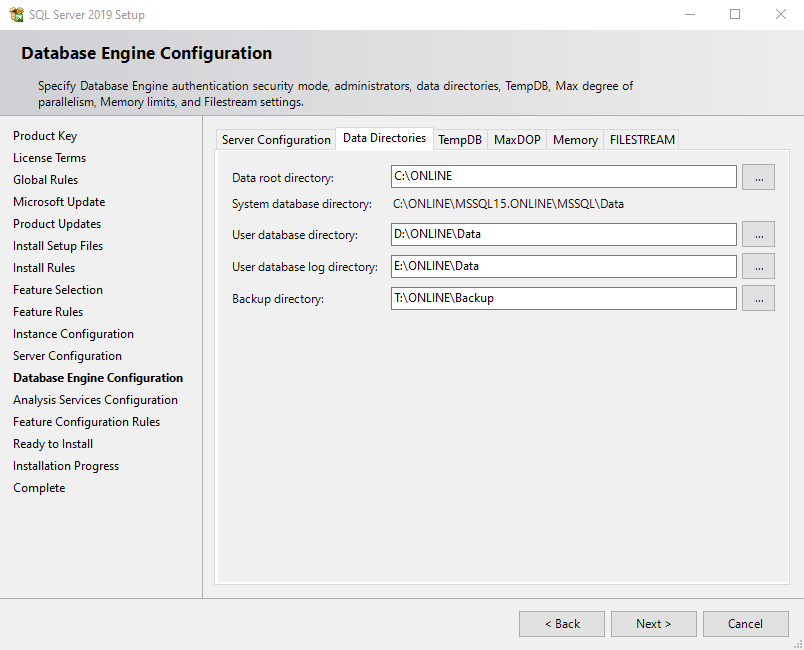Go to the Memory tab
804x650 pixels.
tap(575, 140)
